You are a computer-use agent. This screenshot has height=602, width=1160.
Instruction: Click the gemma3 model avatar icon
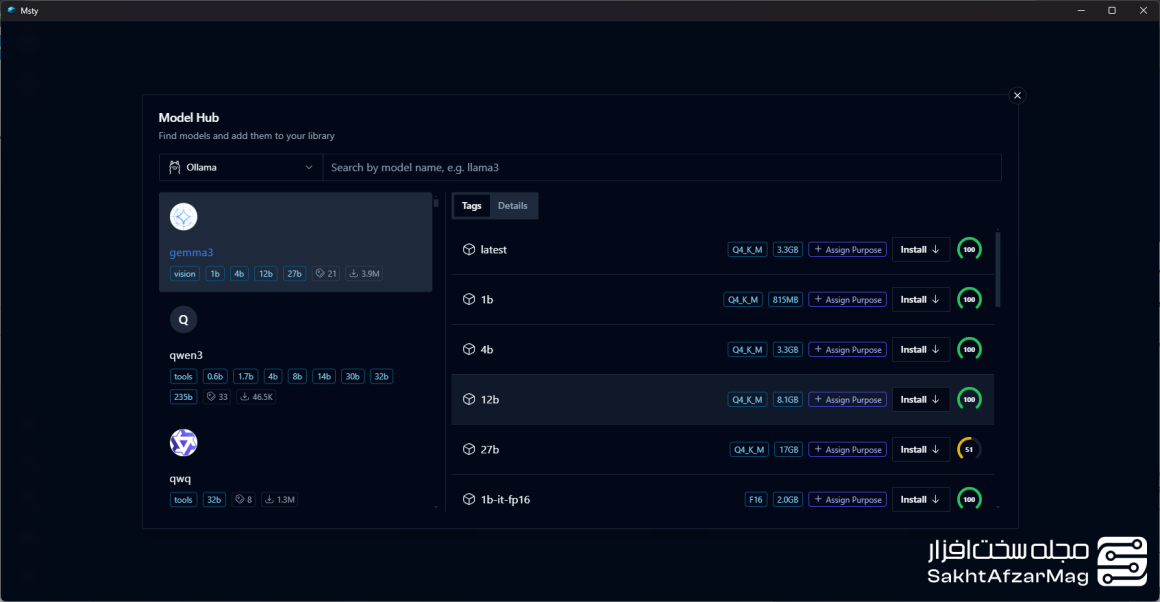point(183,217)
